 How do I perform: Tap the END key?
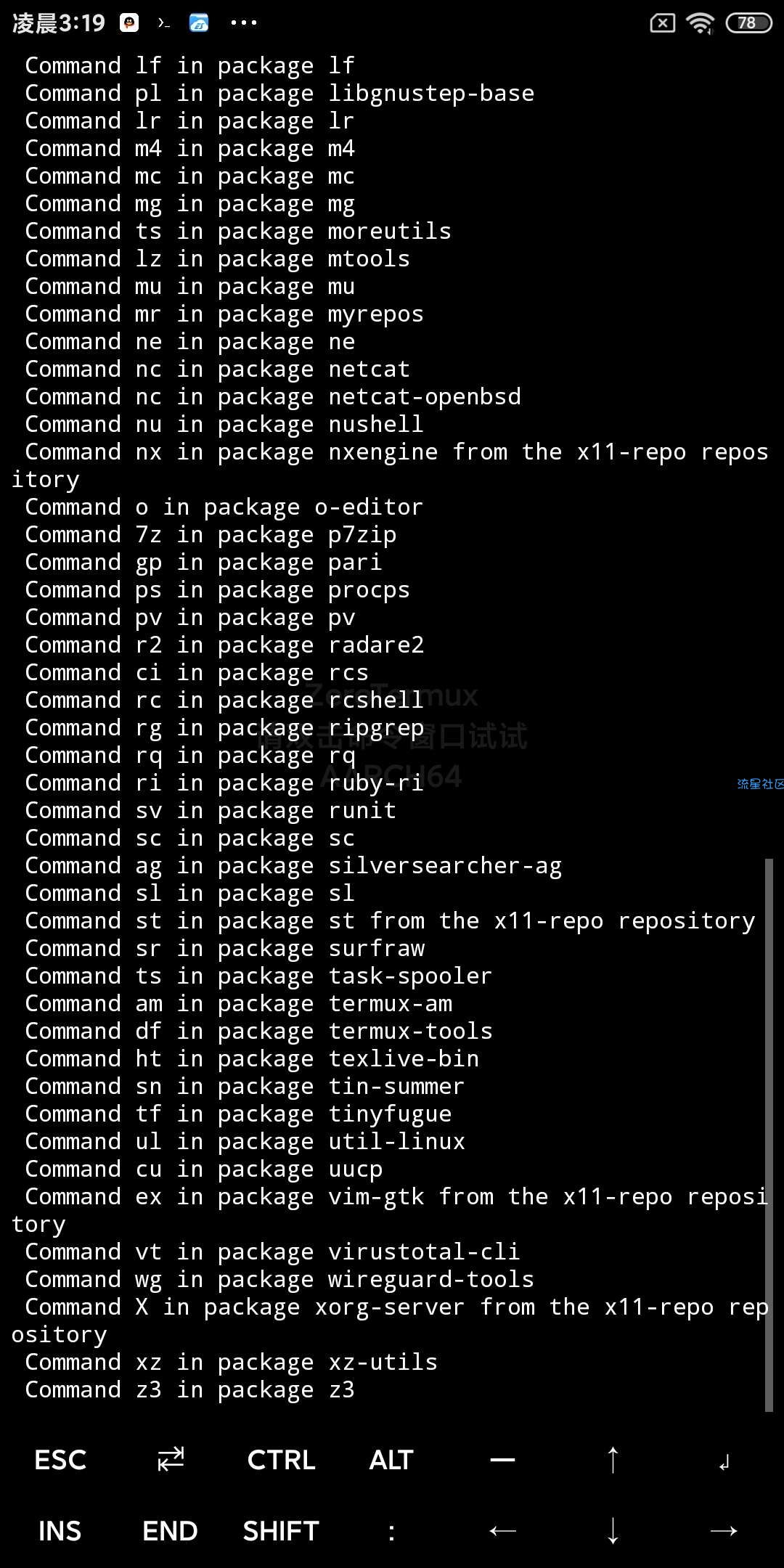click(x=170, y=1531)
